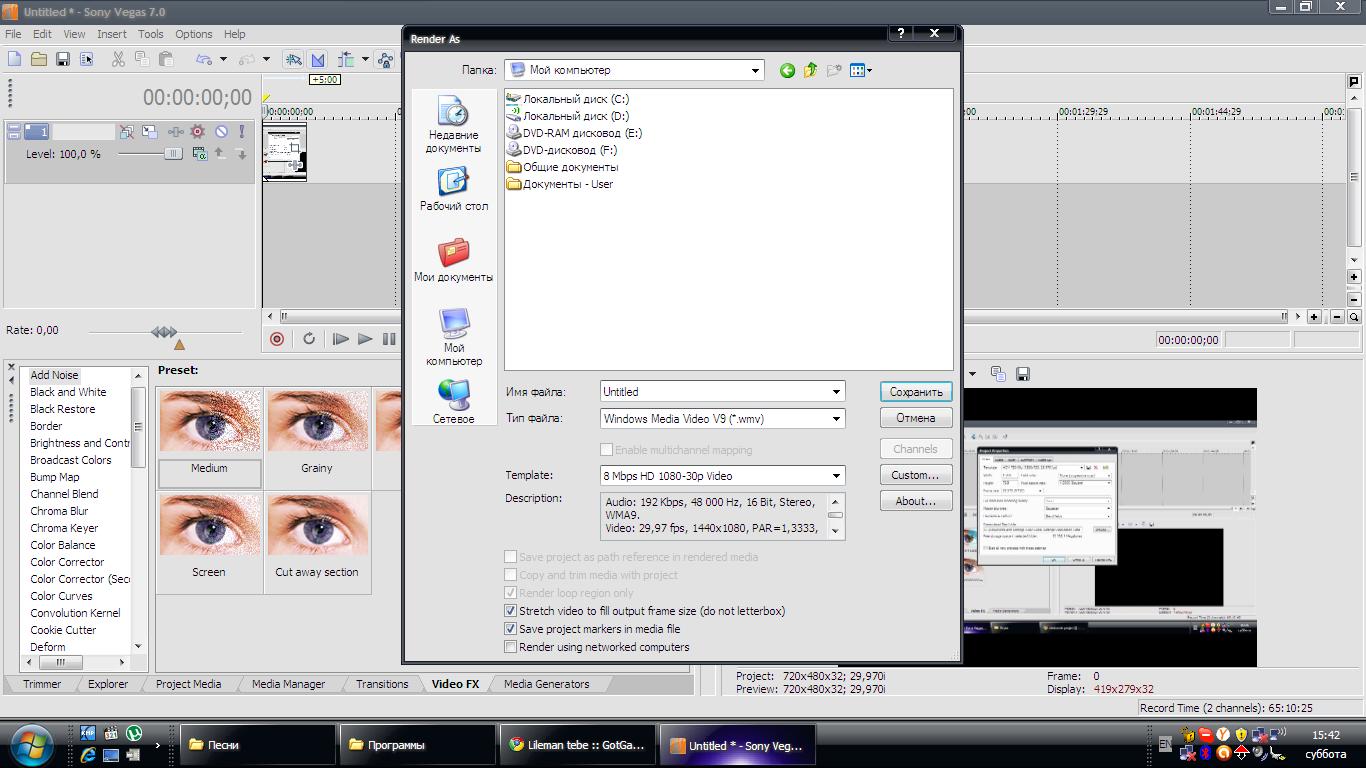Toggle Enable Snapping toolbar icon
1366x768 pixels.
tap(294, 59)
